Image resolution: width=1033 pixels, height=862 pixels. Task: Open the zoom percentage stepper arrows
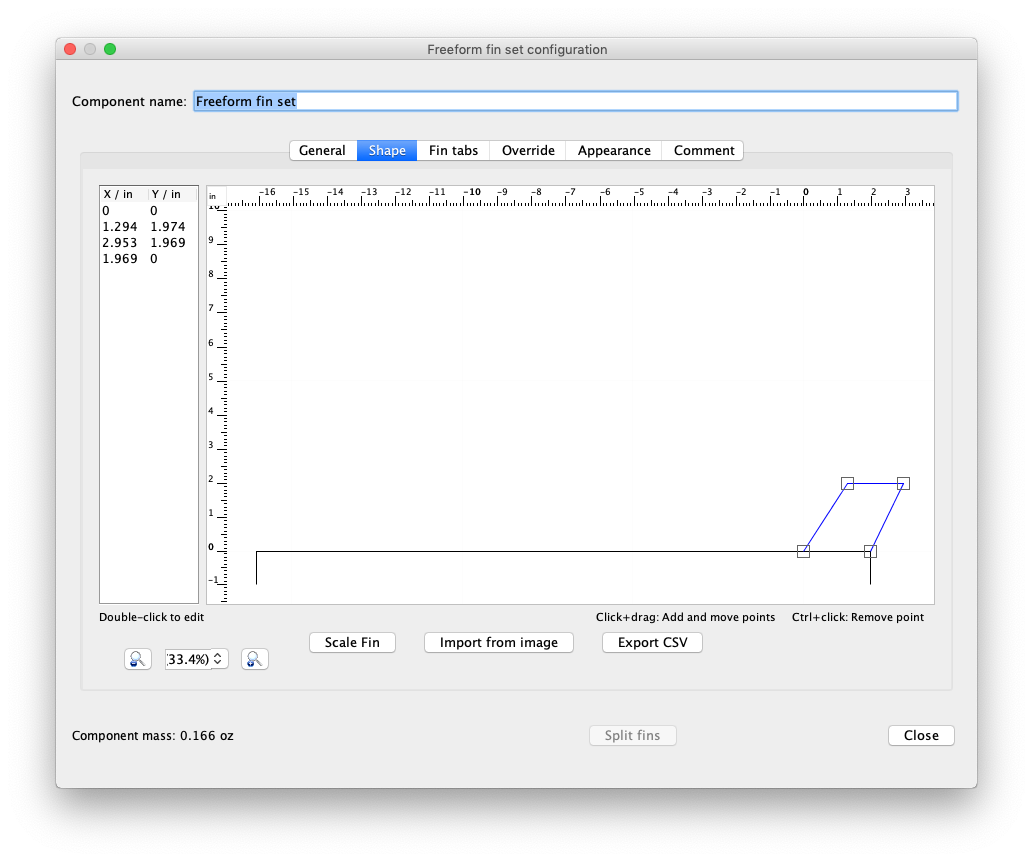218,659
